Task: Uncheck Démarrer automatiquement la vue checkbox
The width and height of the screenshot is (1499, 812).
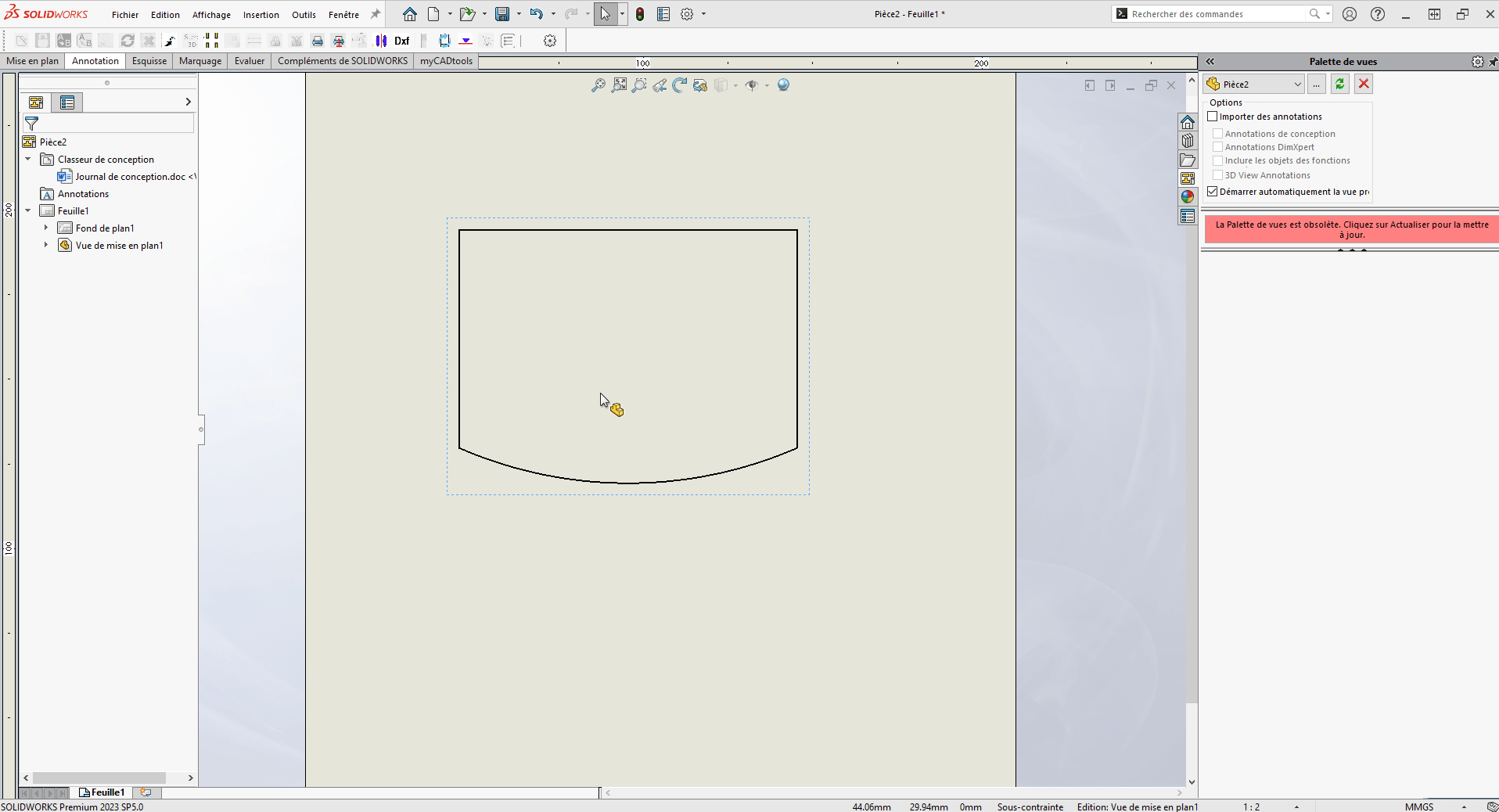Action: 1213,192
